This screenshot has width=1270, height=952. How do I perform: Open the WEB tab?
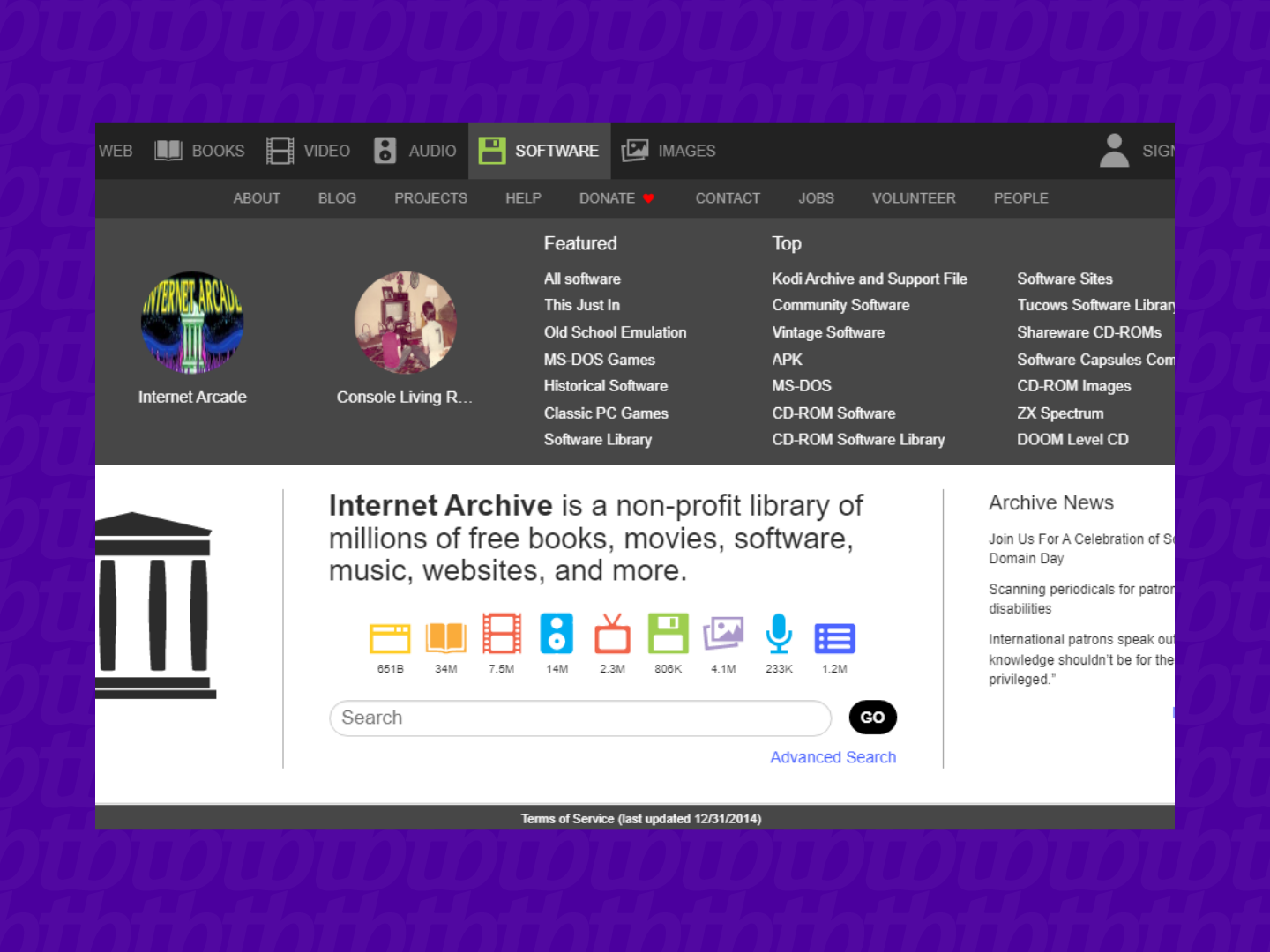pyautogui.click(x=116, y=151)
